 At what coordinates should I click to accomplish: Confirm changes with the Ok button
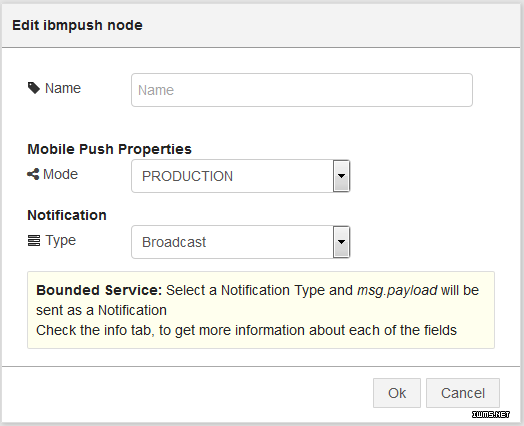(397, 393)
